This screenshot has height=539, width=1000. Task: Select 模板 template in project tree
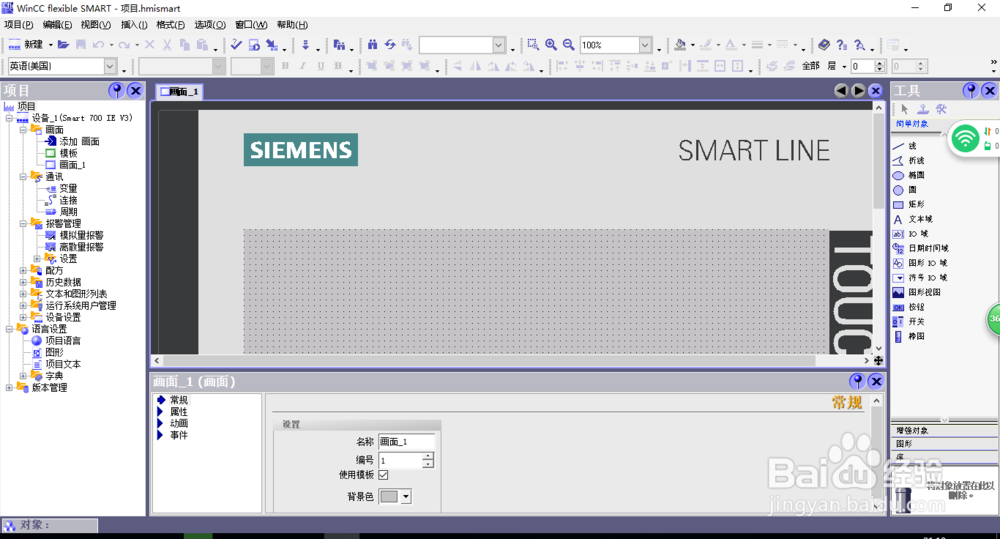[x=68, y=153]
